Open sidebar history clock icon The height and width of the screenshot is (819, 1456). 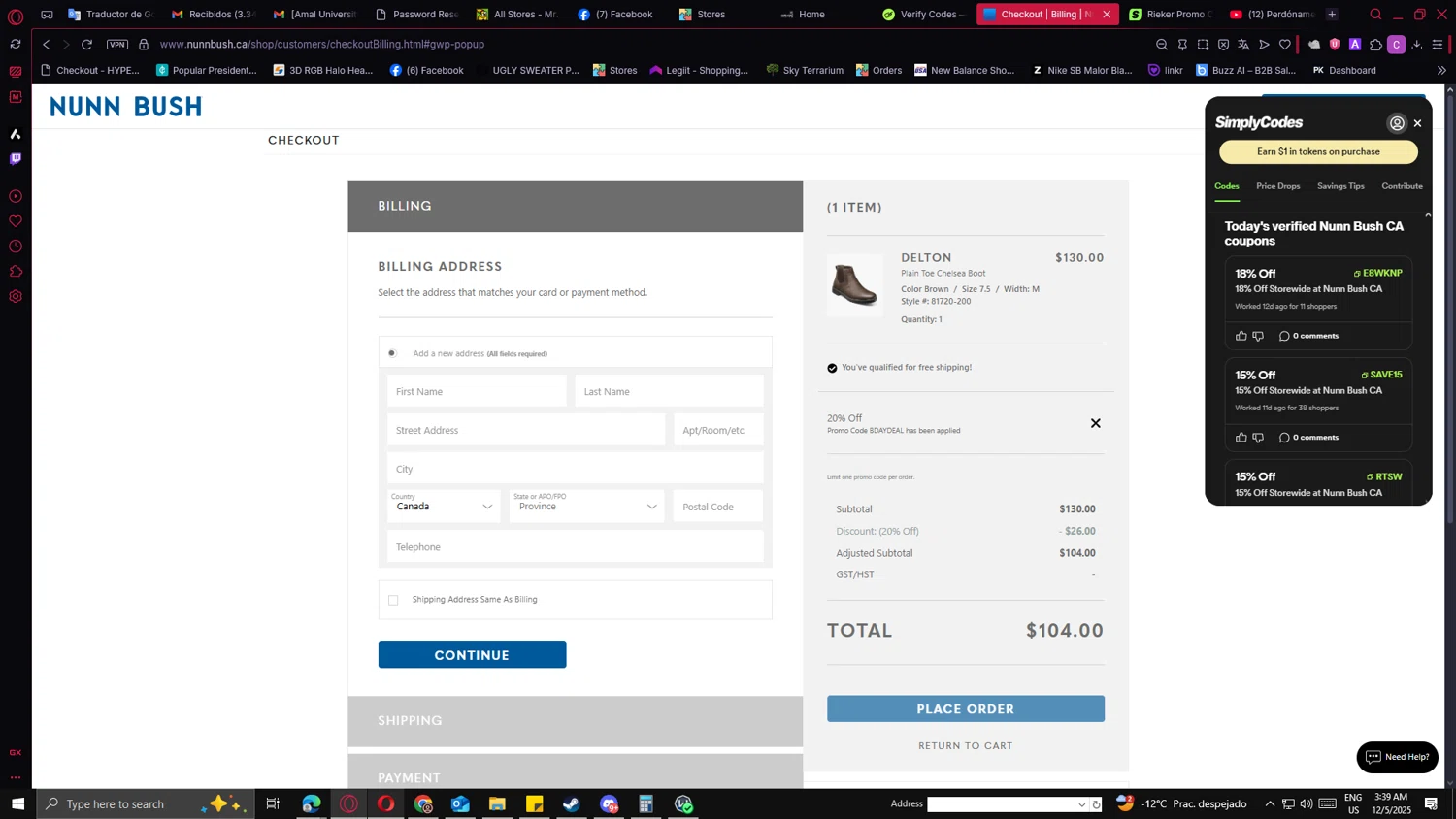(x=16, y=246)
